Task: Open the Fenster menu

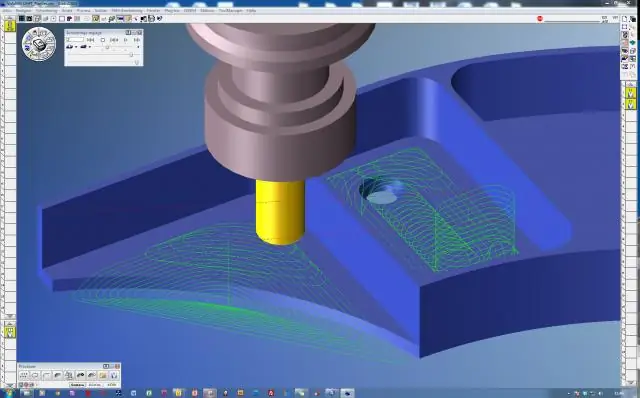Action: [x=153, y=11]
